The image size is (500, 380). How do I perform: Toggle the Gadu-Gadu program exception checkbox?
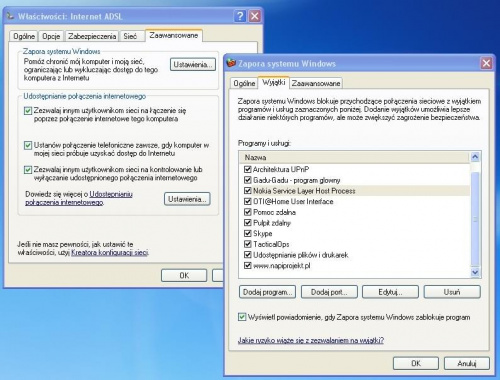click(x=247, y=180)
